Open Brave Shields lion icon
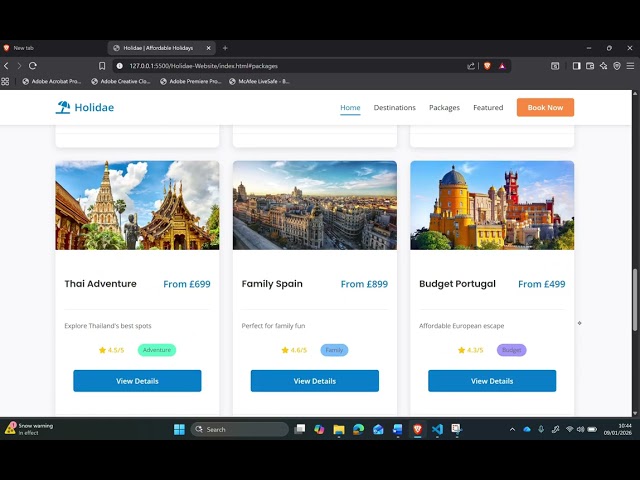 [487, 66]
